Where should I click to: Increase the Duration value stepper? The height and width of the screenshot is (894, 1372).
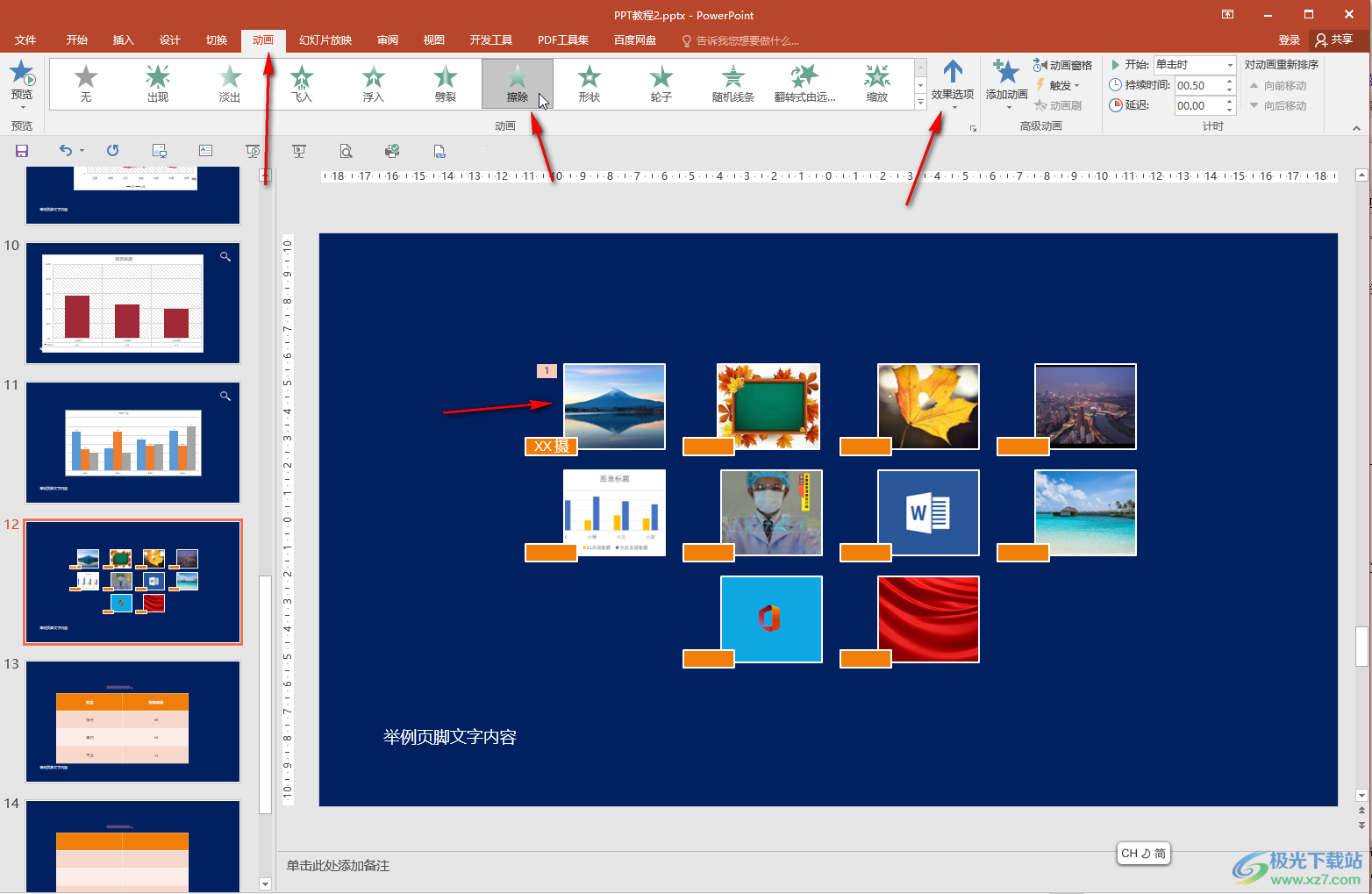click(1229, 82)
